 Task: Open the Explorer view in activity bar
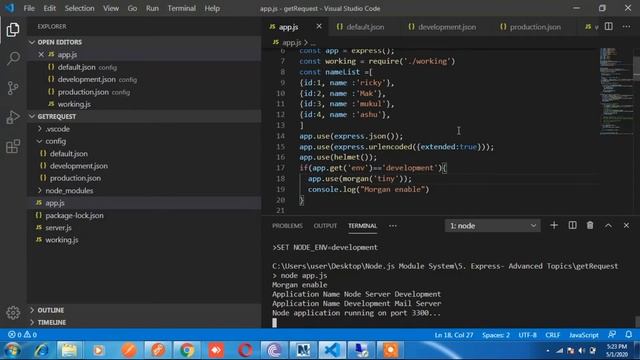click(13, 29)
